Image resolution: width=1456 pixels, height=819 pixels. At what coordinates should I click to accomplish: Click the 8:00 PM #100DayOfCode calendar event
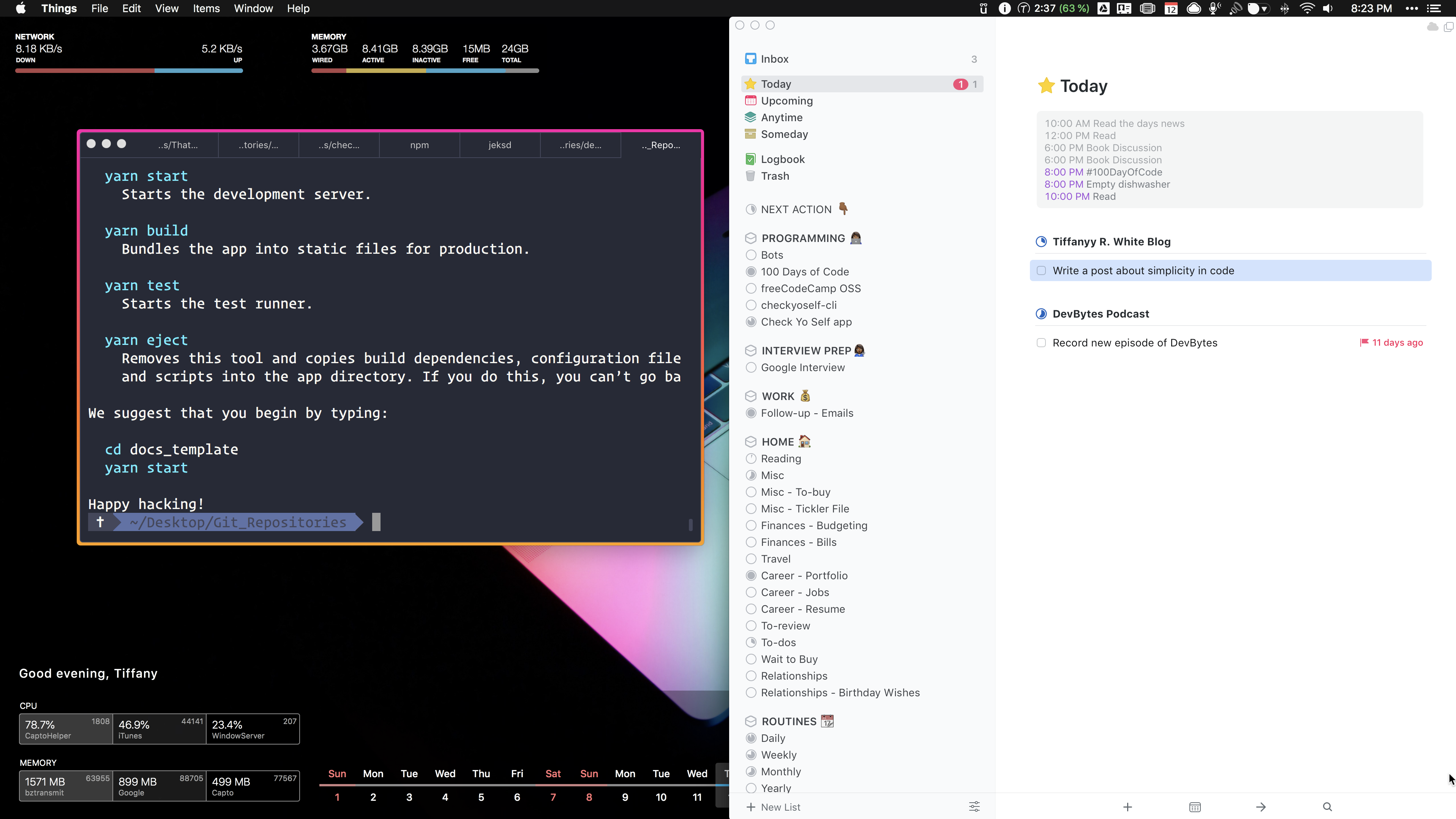pos(1103,172)
